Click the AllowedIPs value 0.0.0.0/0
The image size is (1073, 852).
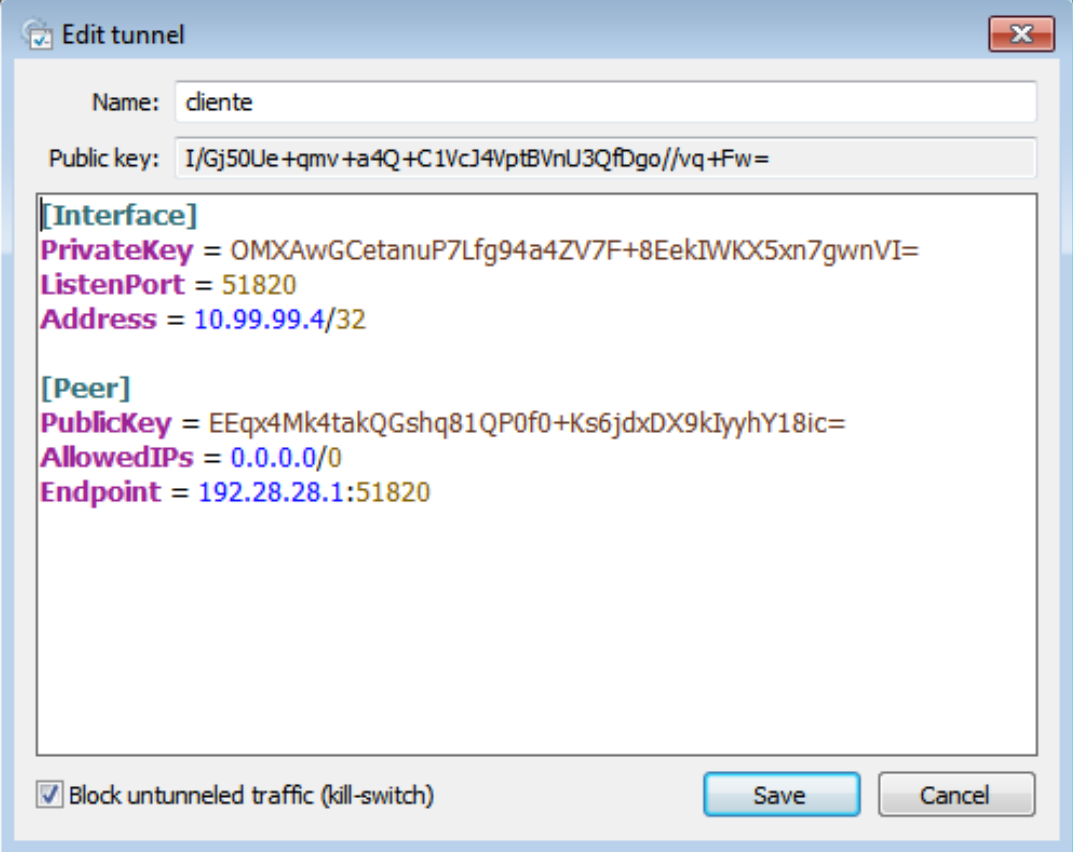click(286, 458)
